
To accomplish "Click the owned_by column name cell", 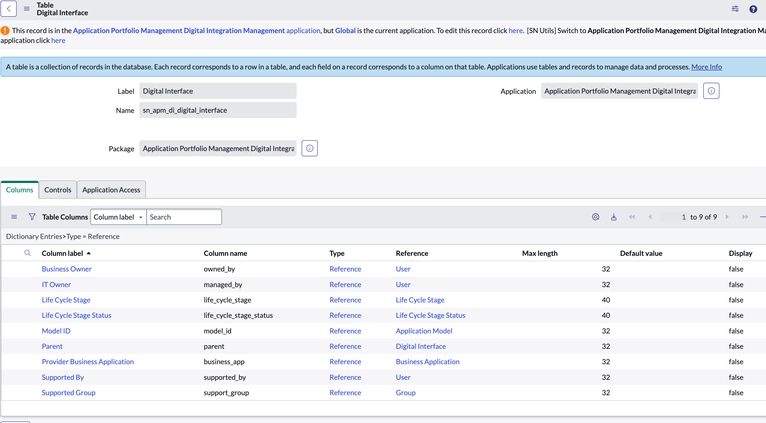I will click(x=221, y=269).
